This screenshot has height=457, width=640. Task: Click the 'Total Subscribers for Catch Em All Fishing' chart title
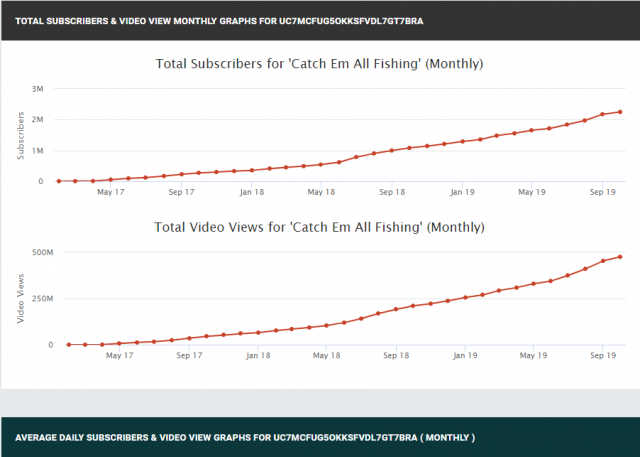(x=319, y=64)
